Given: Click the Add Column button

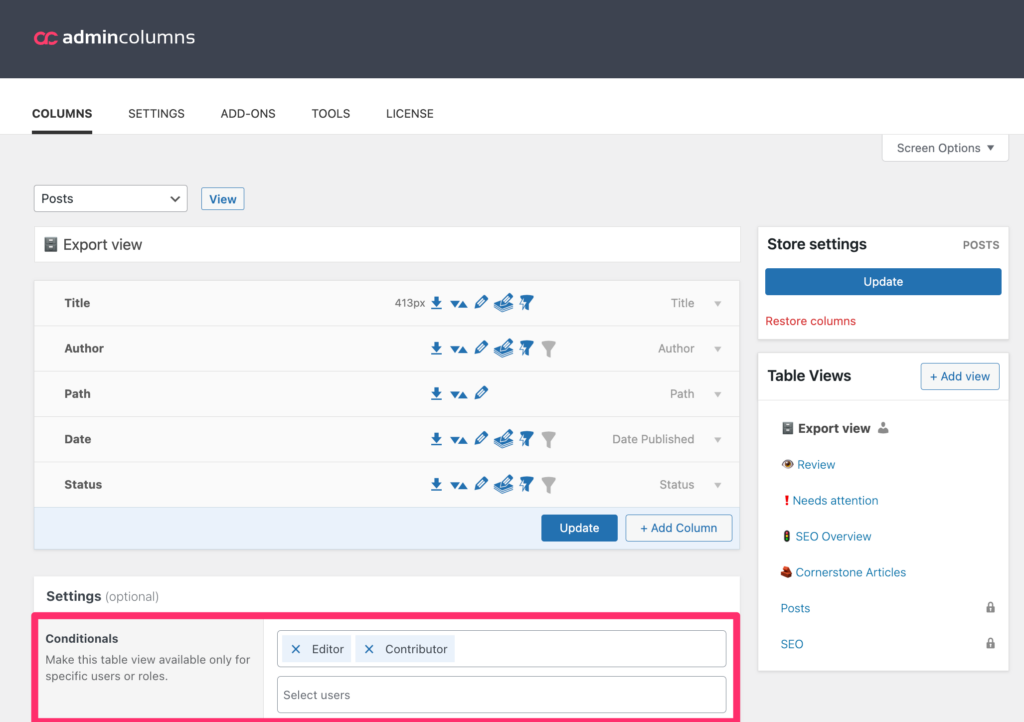Looking at the screenshot, I should [679, 528].
